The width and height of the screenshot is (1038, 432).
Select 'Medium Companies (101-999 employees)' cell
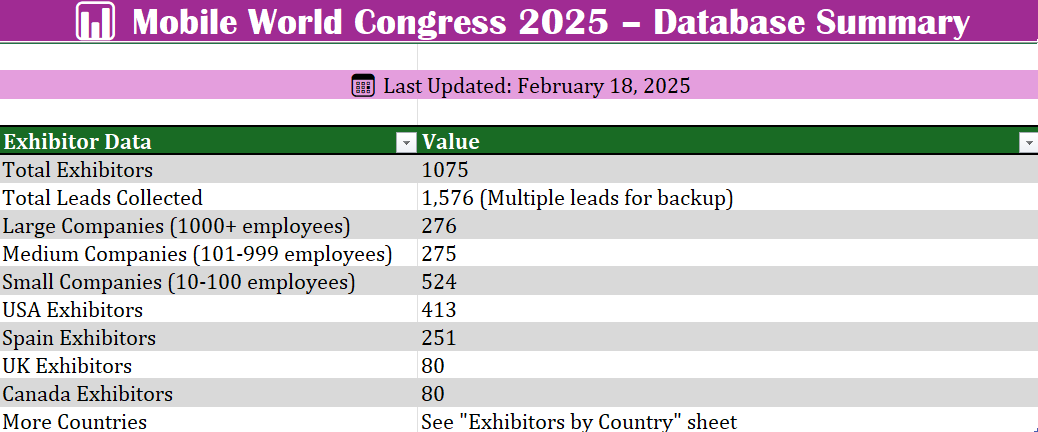pos(209,253)
